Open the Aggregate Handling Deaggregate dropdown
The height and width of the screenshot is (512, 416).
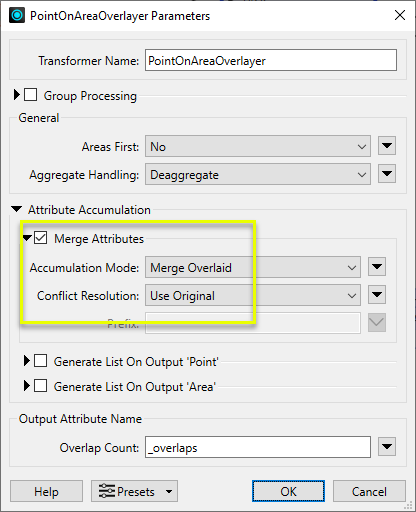point(258,174)
